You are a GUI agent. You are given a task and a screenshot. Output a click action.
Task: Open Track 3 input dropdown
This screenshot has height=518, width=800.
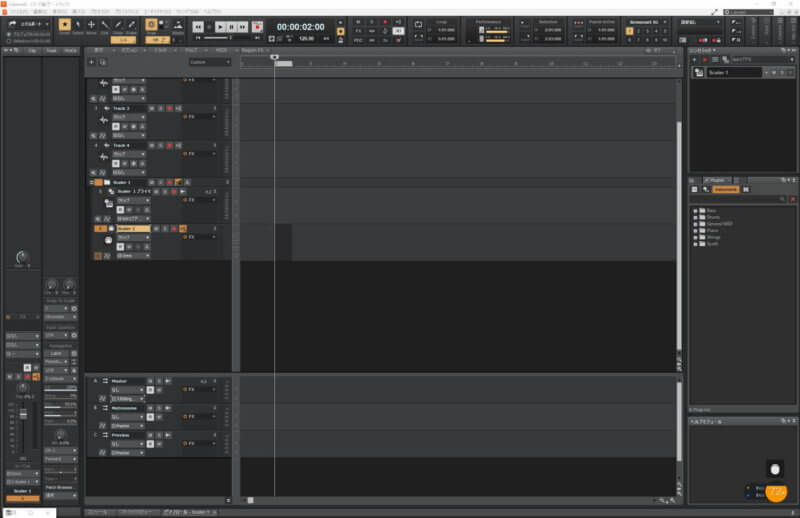[129, 117]
